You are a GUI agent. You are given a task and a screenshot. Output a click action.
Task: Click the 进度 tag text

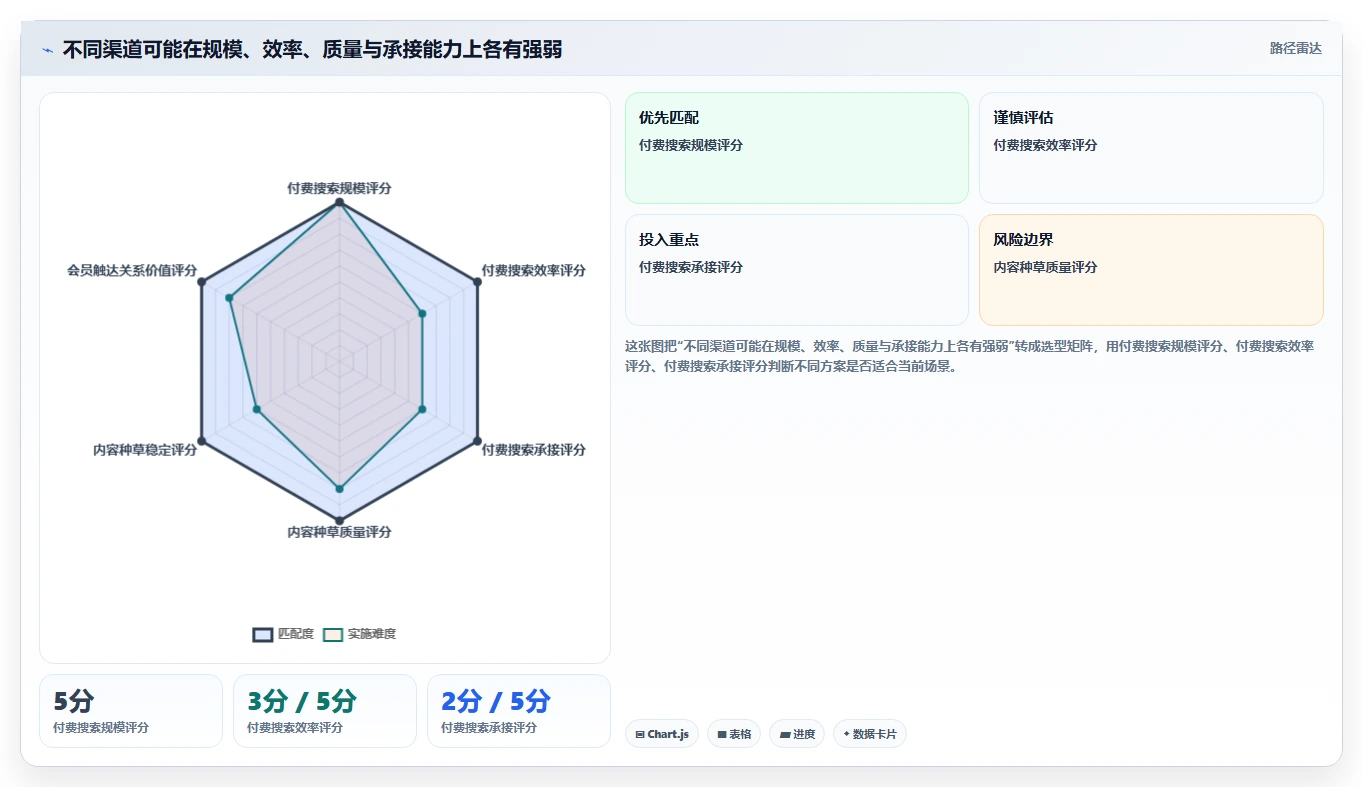(804, 734)
